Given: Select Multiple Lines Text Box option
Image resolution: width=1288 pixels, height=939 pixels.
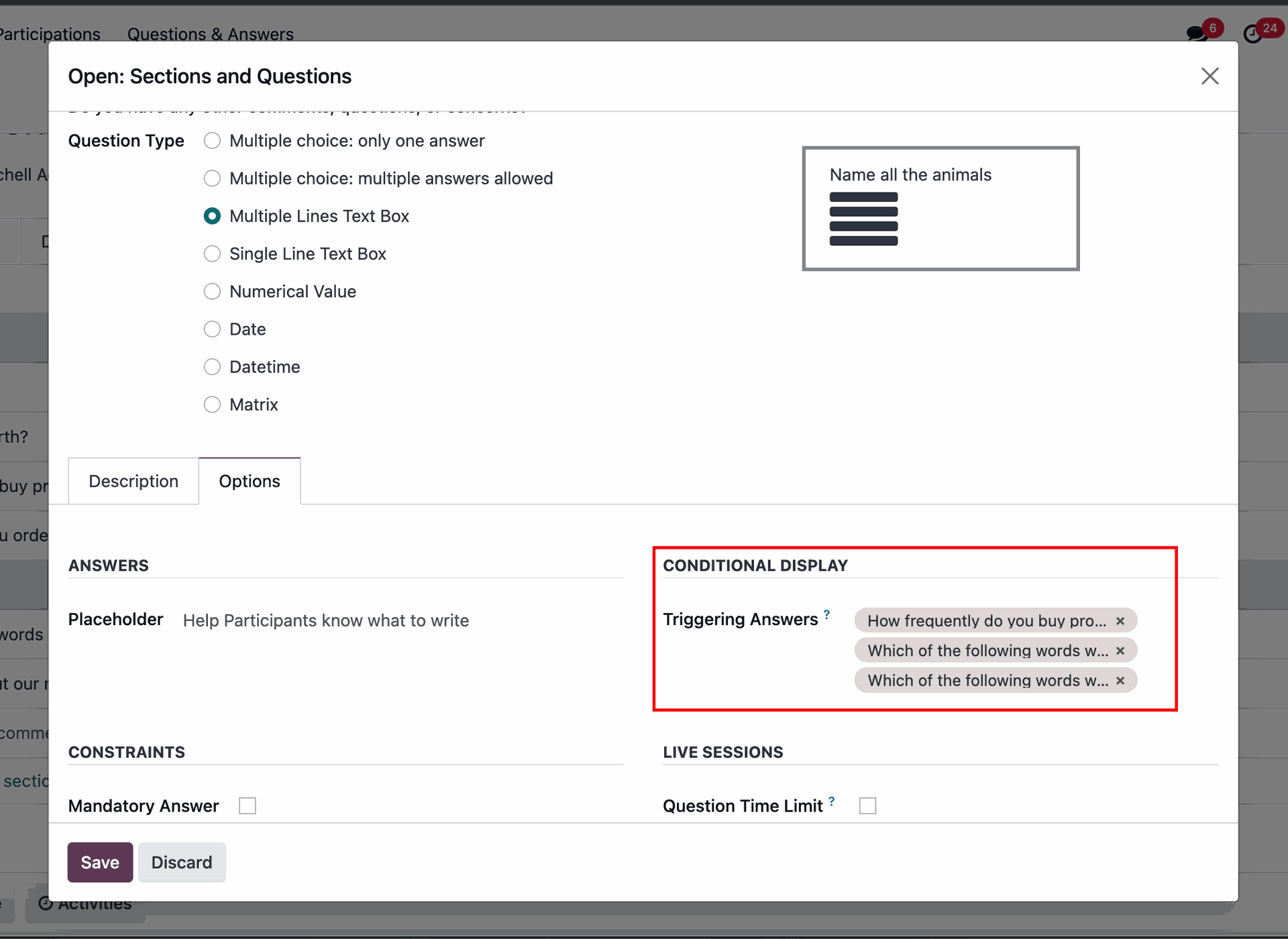Looking at the screenshot, I should tap(212, 216).
